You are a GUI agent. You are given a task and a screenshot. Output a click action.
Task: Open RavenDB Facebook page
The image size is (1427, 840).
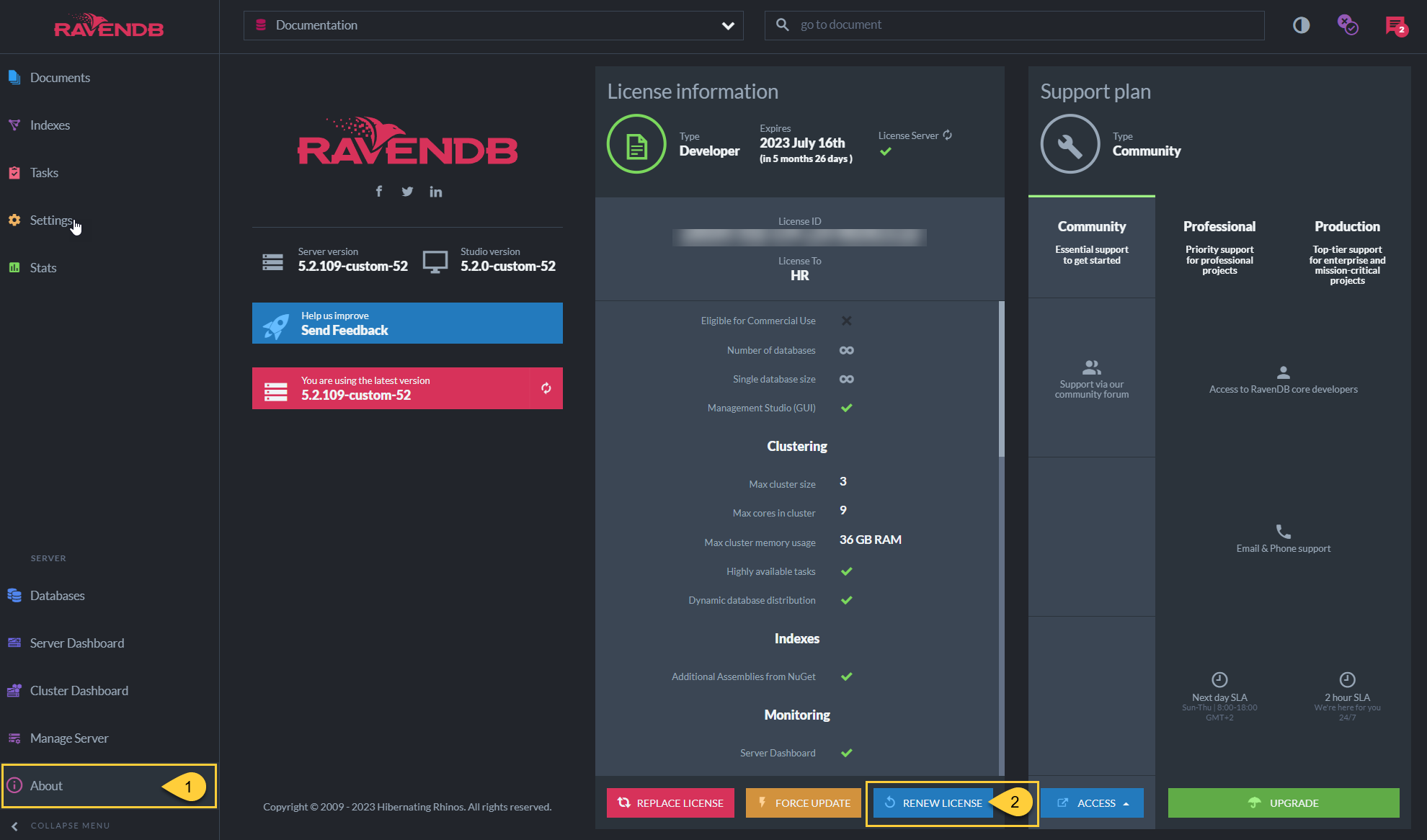click(379, 191)
